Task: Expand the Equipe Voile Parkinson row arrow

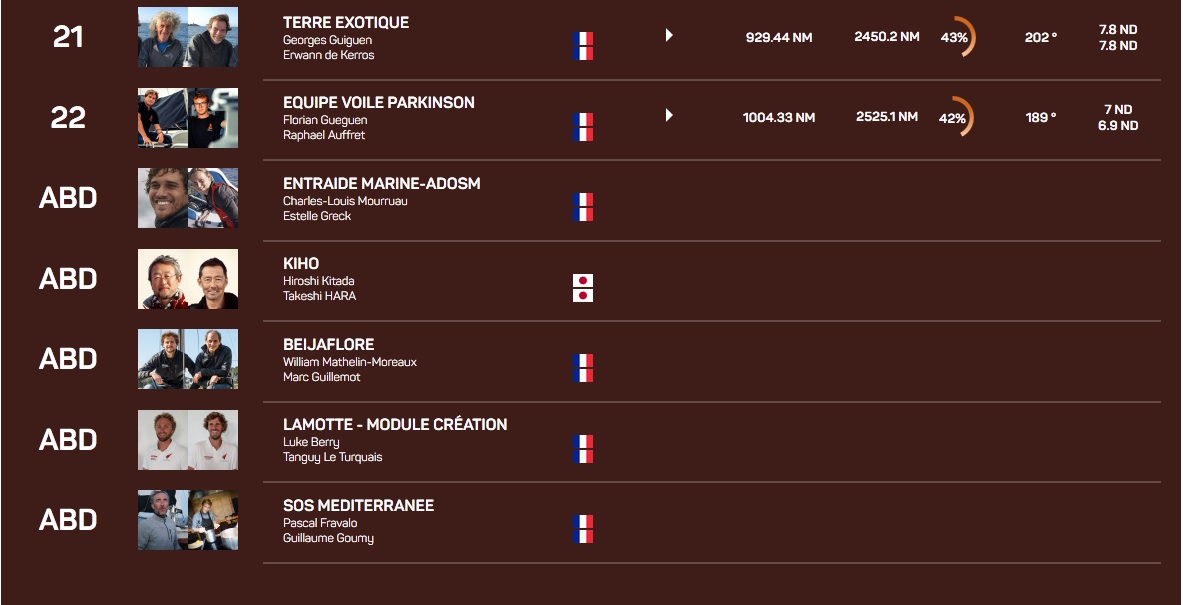Action: (x=669, y=116)
